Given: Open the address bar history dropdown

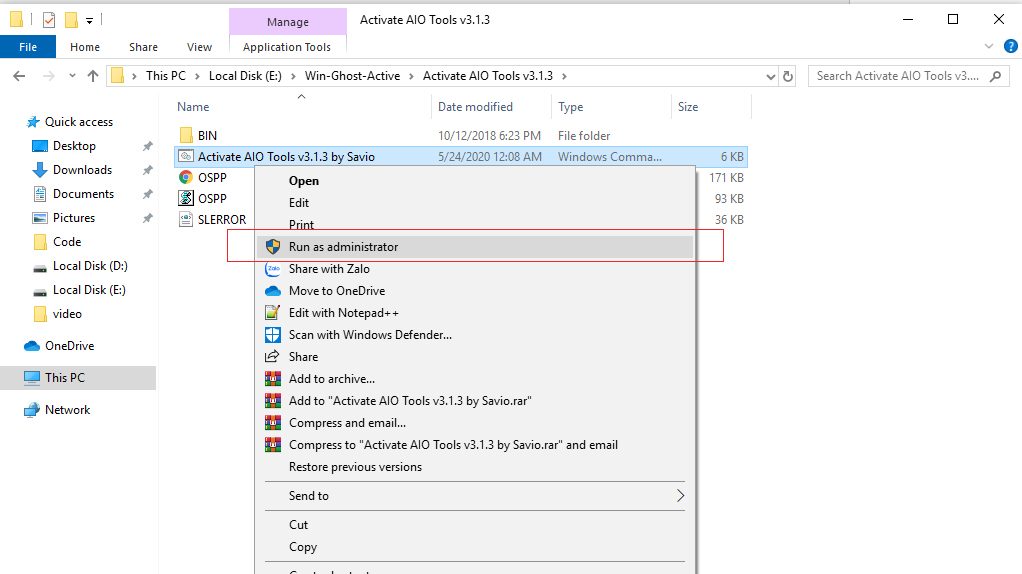Looking at the screenshot, I should coord(770,76).
